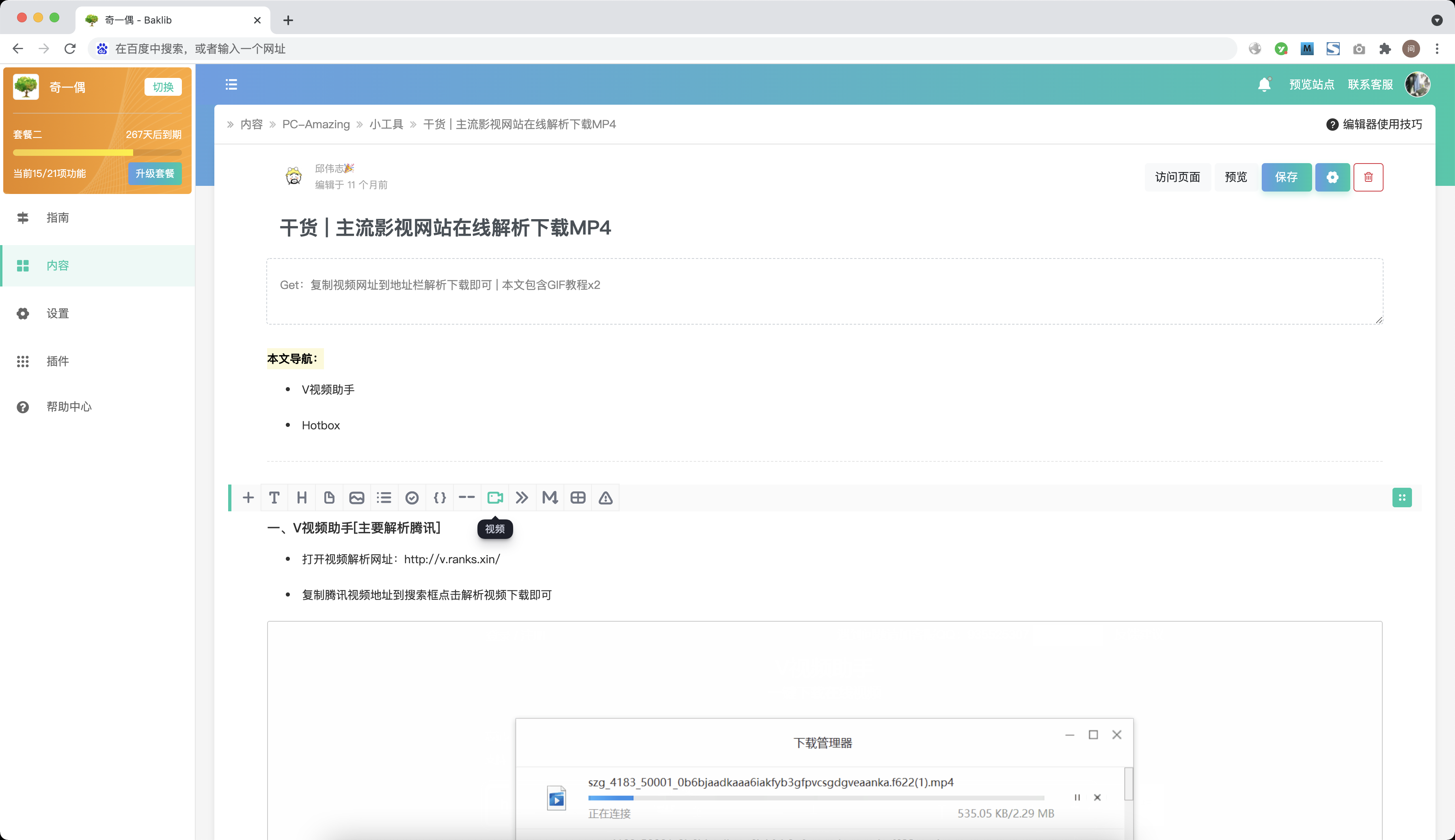Add a warning block using the alert triangle icon

(x=605, y=497)
